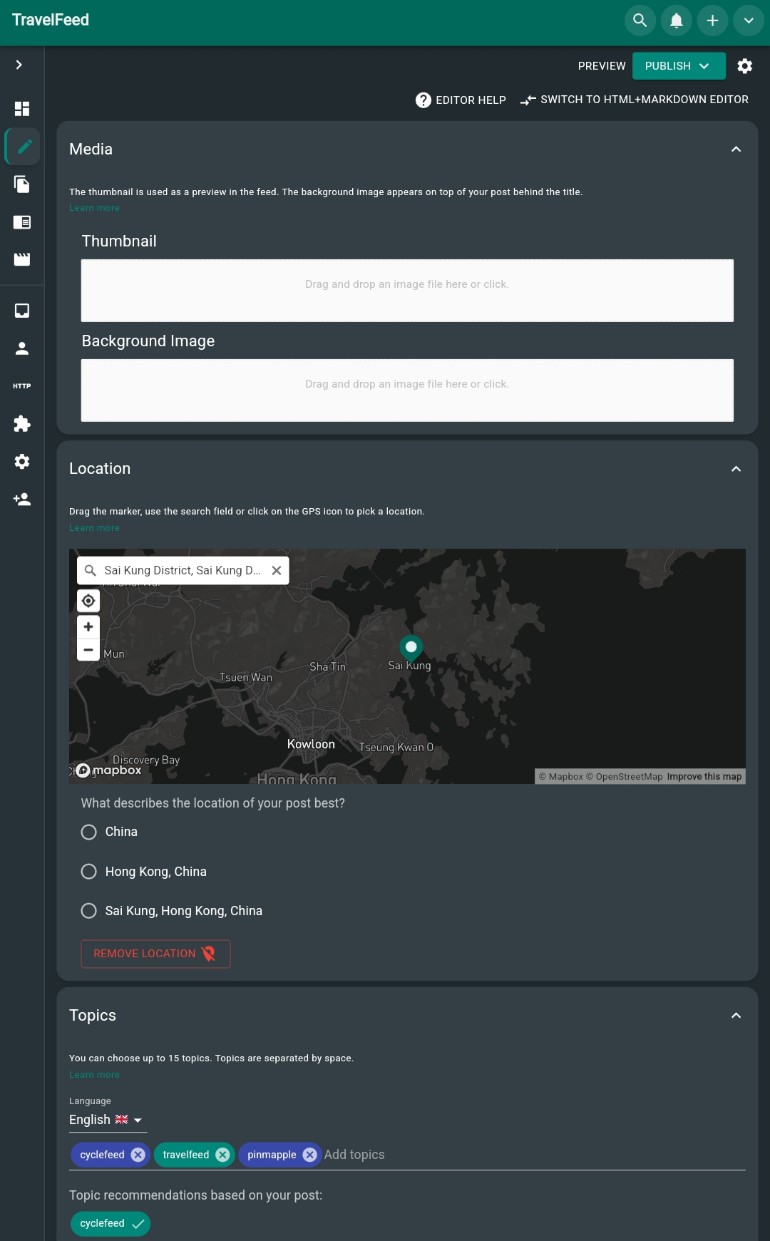The image size is (770, 1241).
Task: Open the Publish dropdown button
Action: (x=679, y=66)
